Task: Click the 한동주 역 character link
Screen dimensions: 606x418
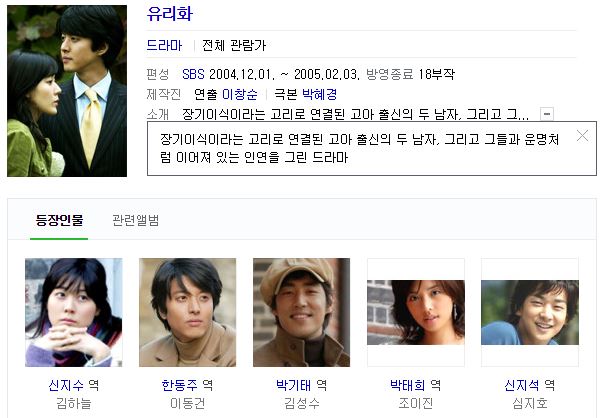Action: (187, 385)
